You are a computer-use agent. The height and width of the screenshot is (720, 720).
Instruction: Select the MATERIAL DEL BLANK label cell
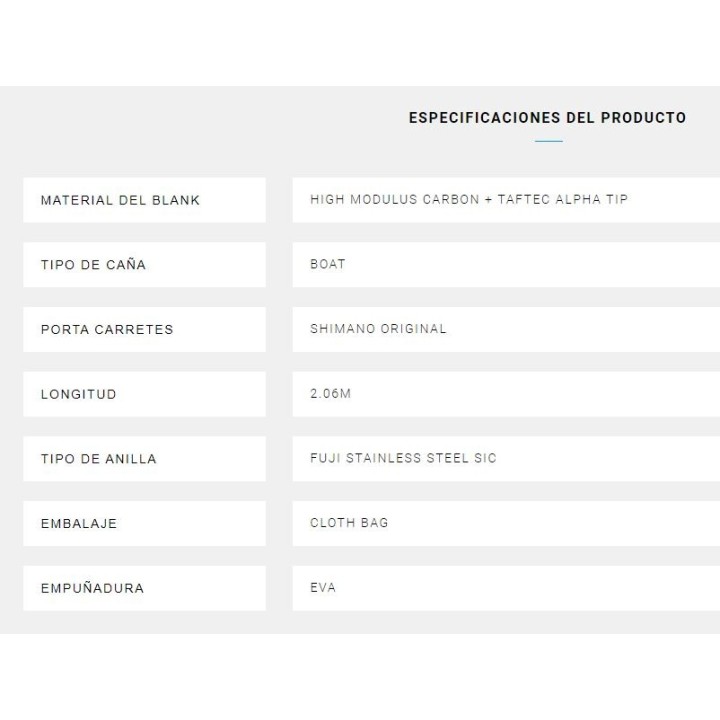144,200
